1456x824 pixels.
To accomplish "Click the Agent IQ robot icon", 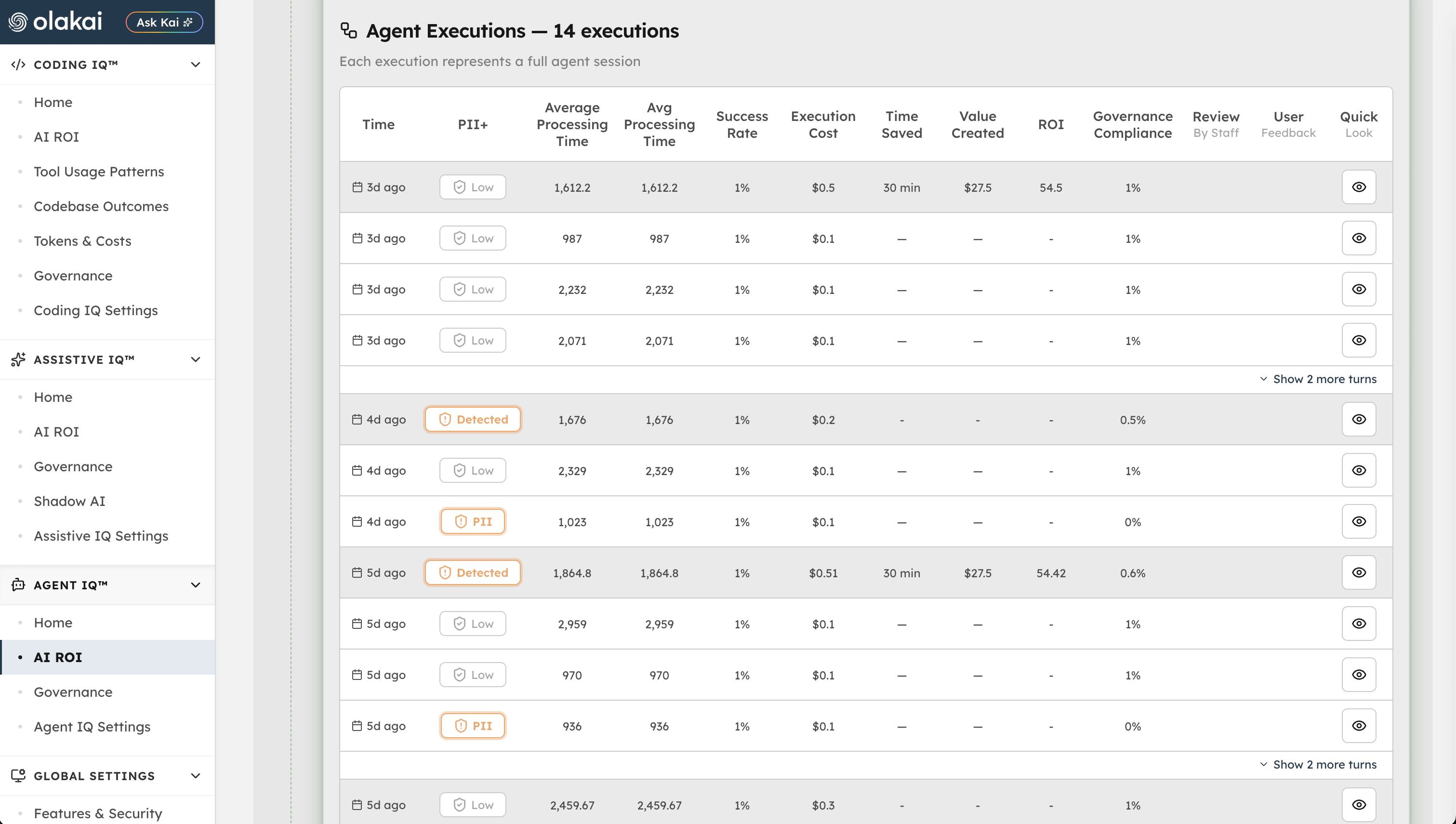I will (18, 585).
